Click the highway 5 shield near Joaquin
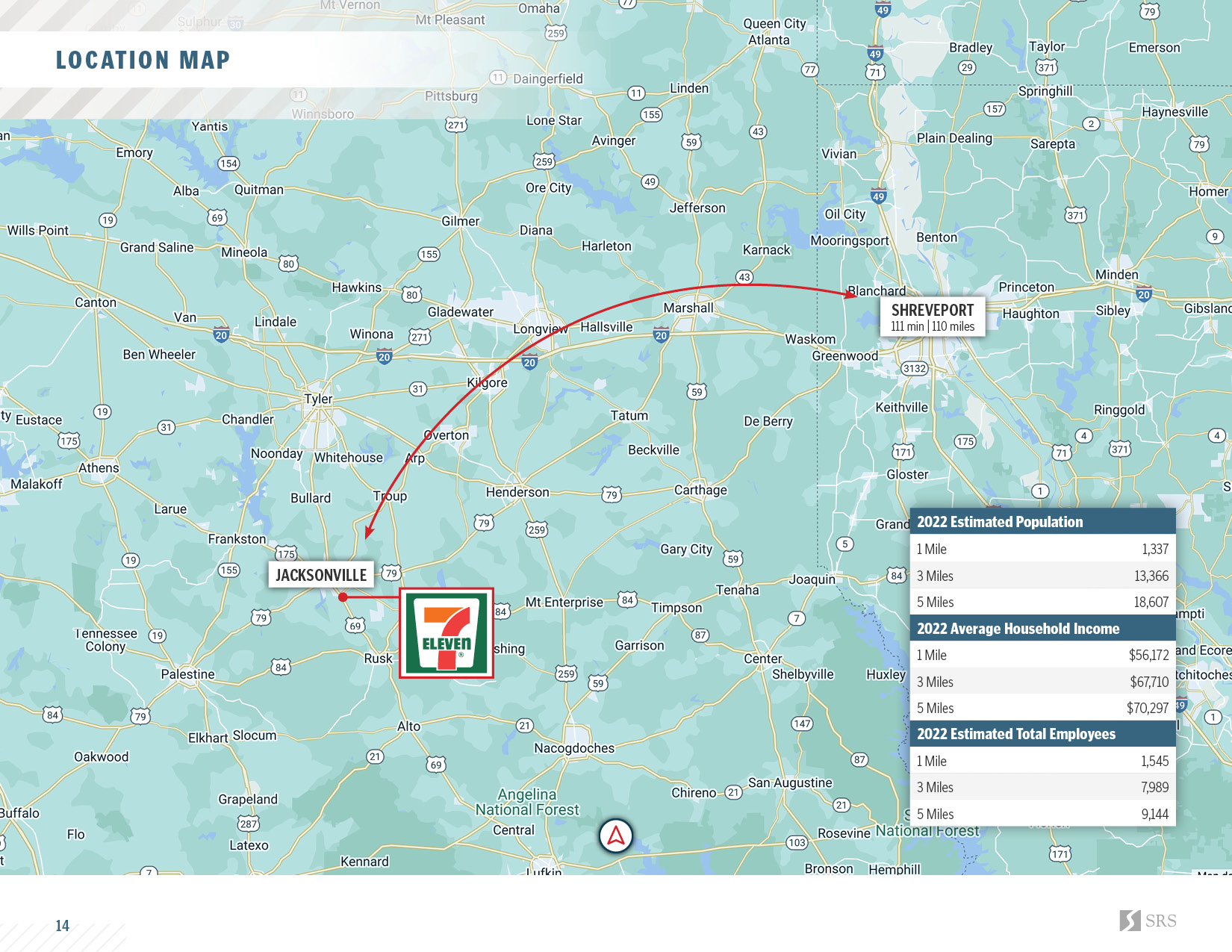The height and width of the screenshot is (952, 1232). click(844, 544)
